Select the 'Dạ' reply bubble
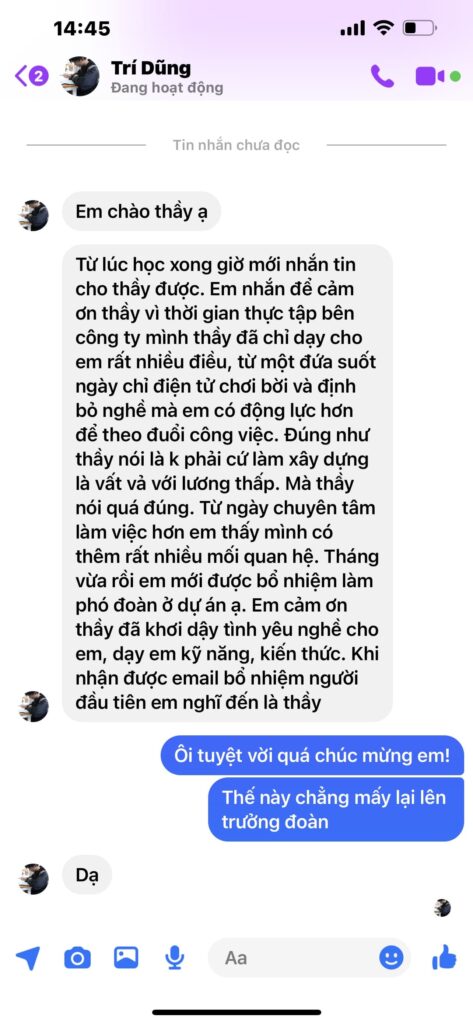Screen dimensions: 473x1024 [87, 875]
